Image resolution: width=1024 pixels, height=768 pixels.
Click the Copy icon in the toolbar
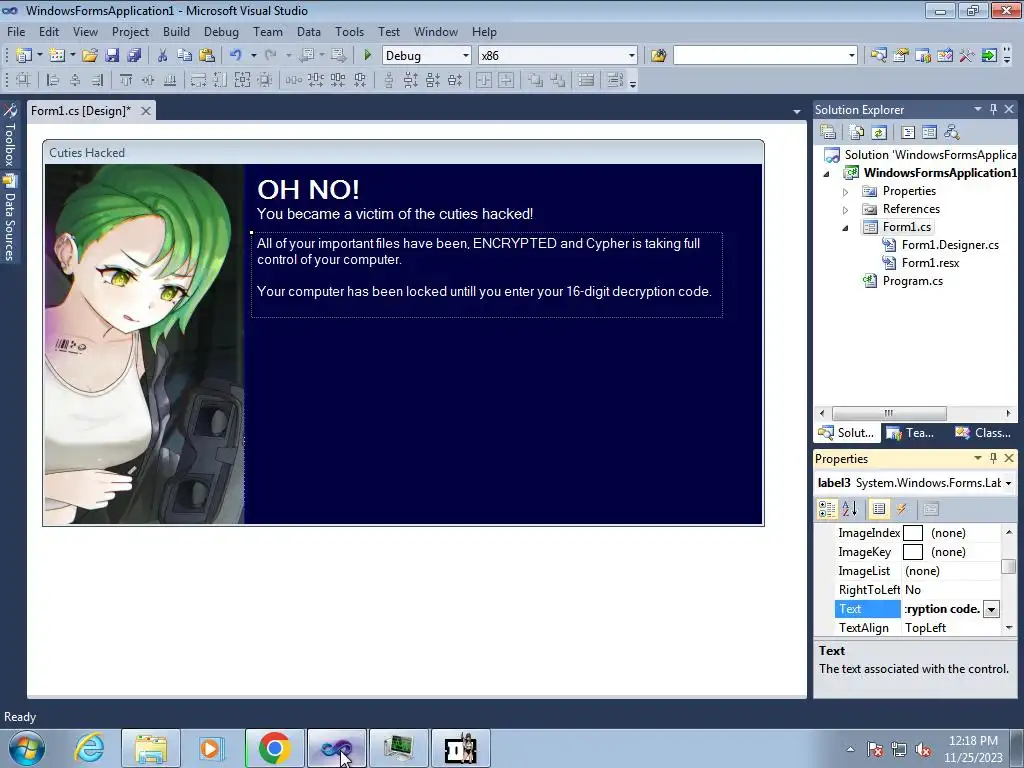click(x=185, y=56)
